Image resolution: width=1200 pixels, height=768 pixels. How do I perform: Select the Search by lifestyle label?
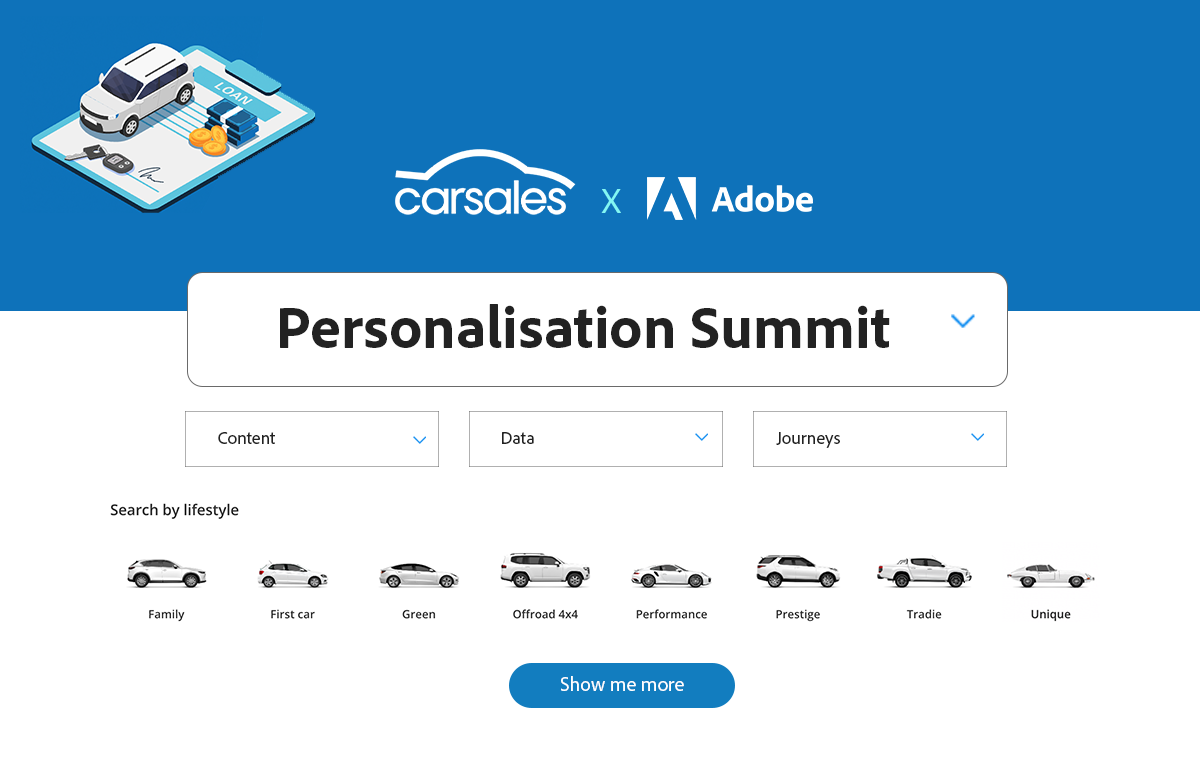(x=174, y=510)
